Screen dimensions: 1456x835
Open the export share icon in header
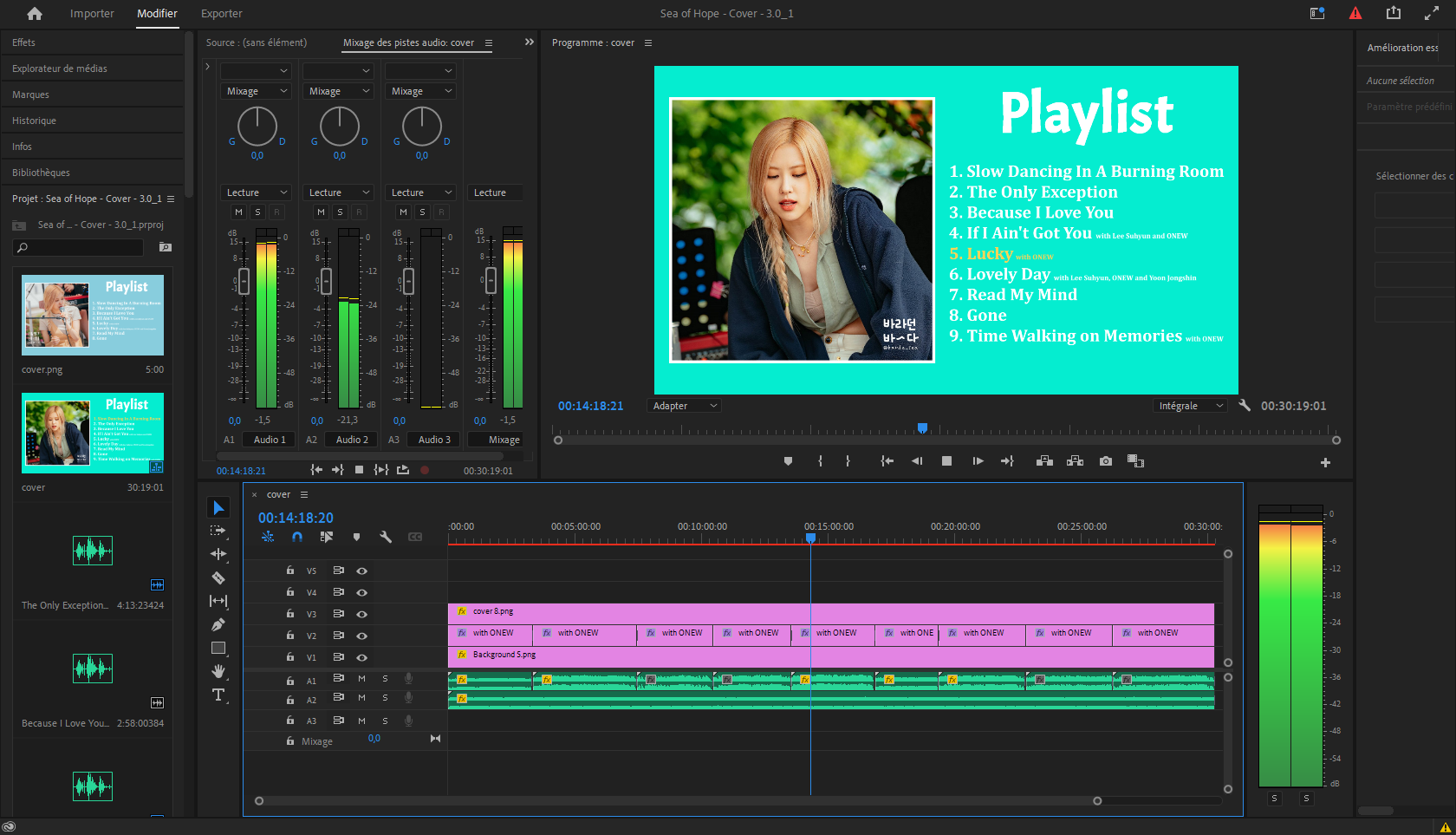1394,13
